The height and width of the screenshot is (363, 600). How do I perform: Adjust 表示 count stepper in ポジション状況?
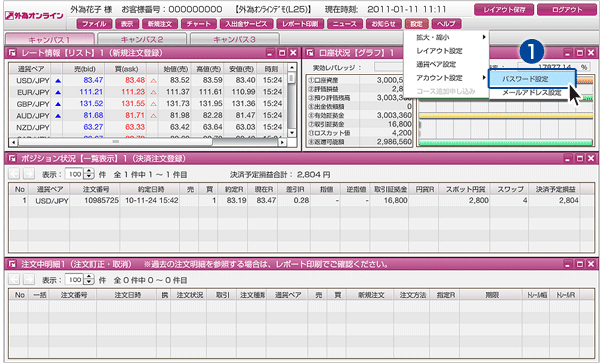pos(89,174)
